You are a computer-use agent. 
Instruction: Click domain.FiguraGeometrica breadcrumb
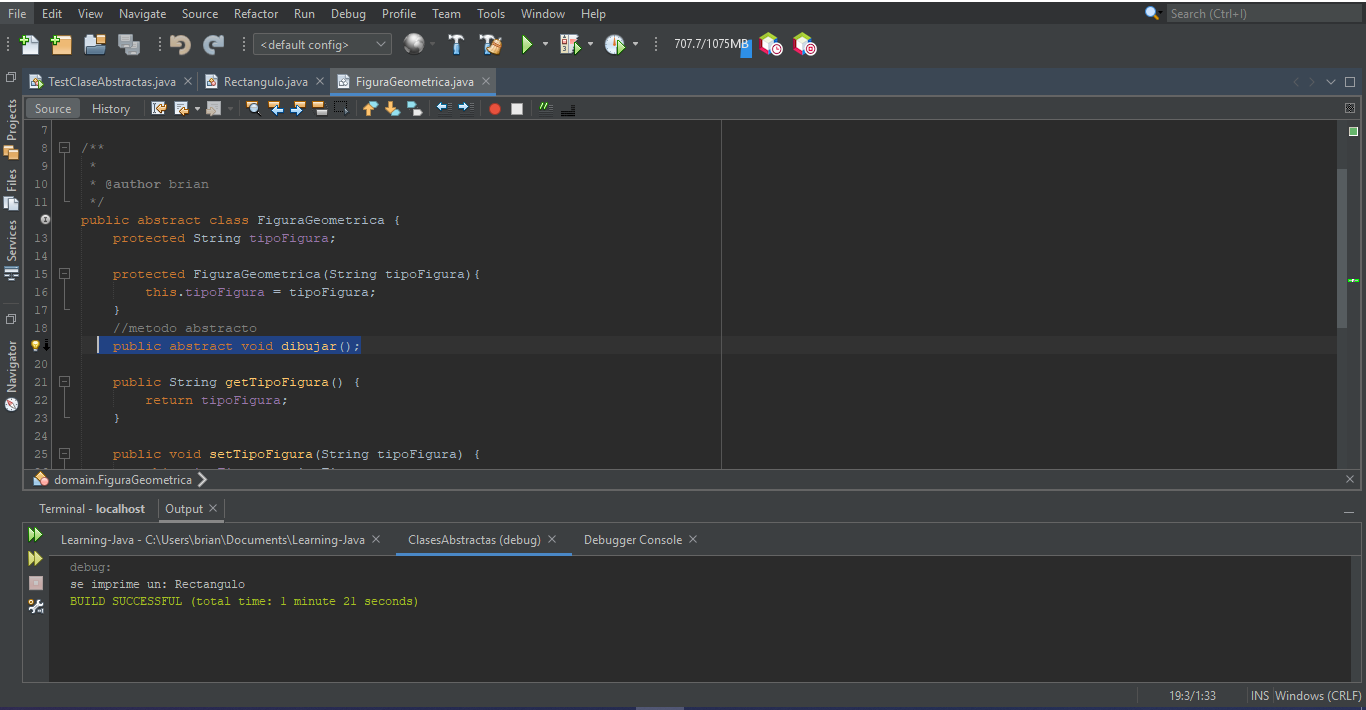(x=123, y=479)
